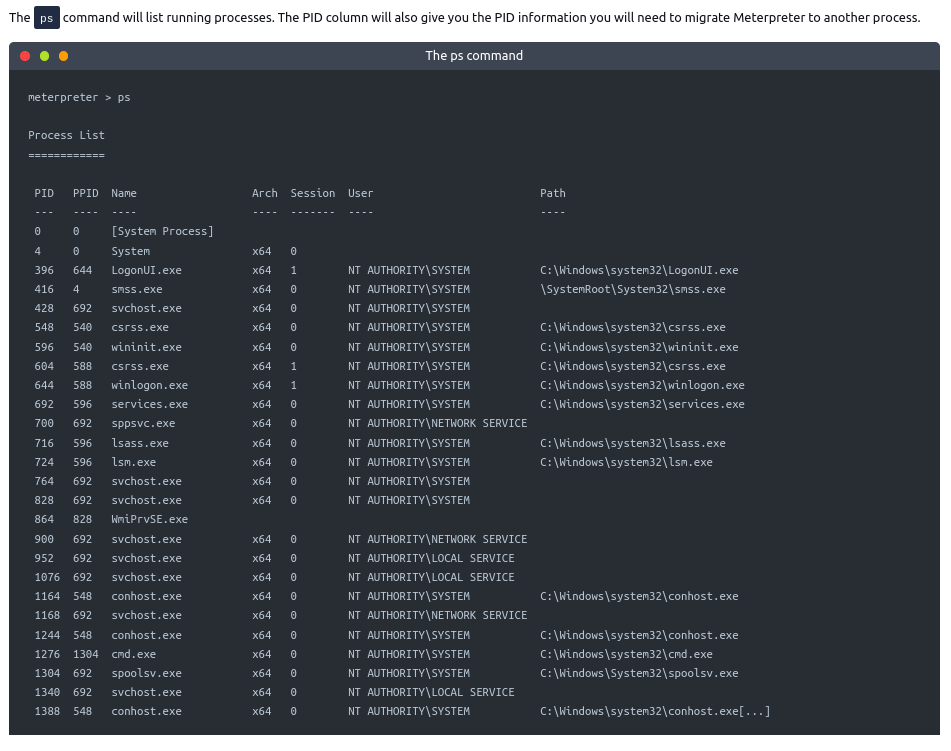Click 'NT AUTHORITY\LOCAL SERVICE' in the PID 1340 row
951x751 pixels.
point(431,692)
